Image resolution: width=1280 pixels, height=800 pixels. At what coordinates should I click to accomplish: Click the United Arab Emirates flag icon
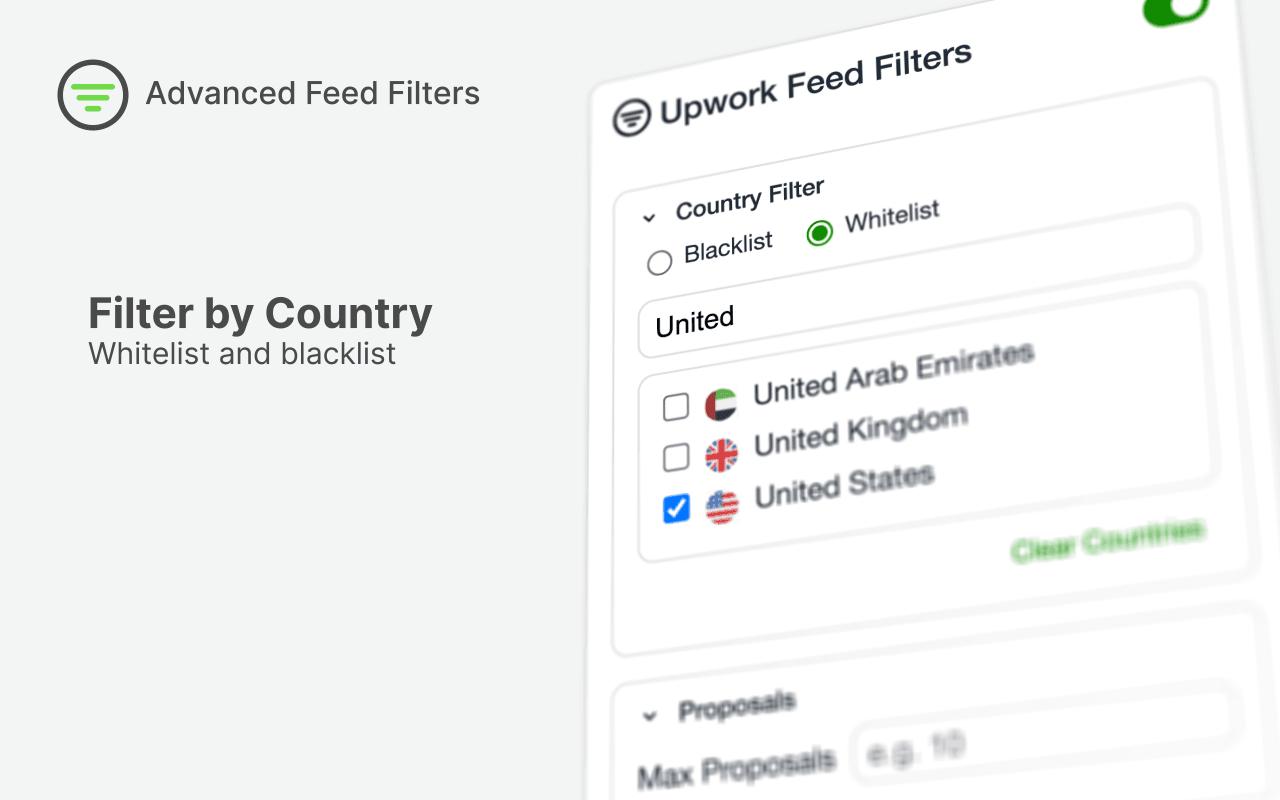tap(720, 404)
